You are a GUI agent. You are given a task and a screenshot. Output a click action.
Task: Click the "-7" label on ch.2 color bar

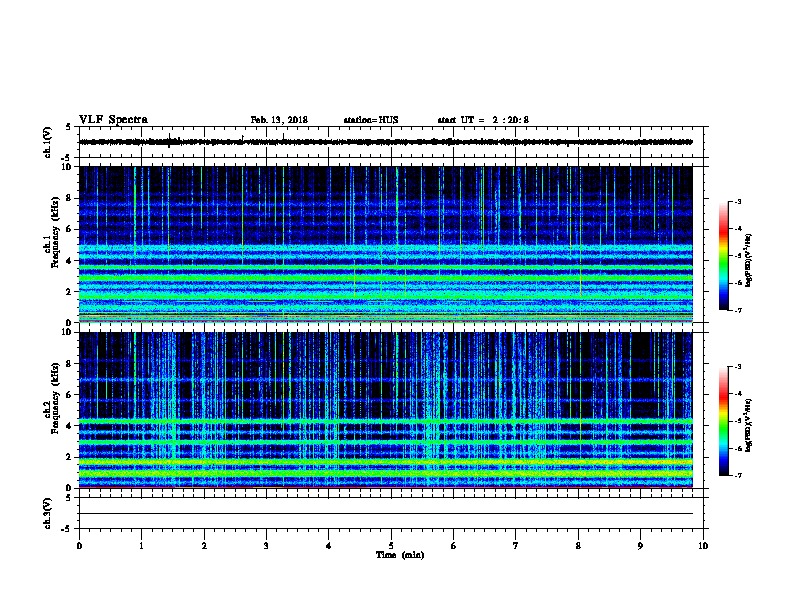[x=738, y=475]
